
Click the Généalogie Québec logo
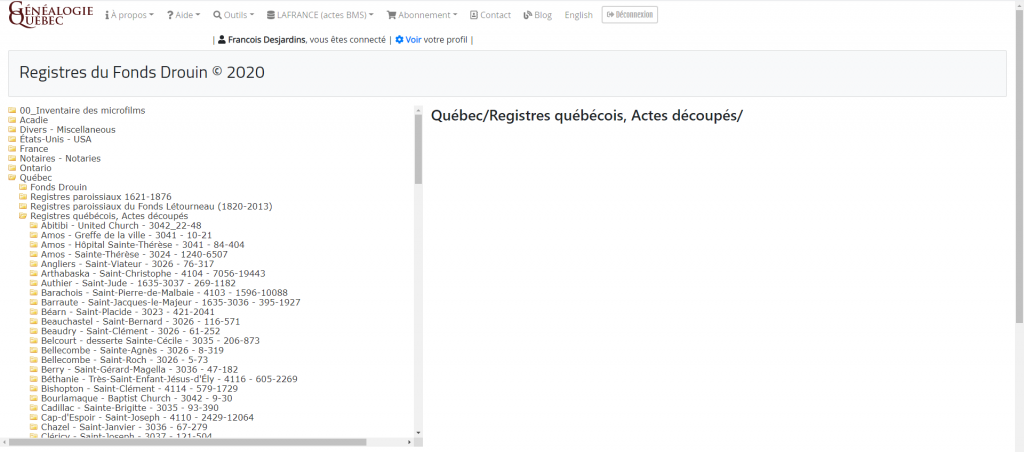[x=51, y=15]
